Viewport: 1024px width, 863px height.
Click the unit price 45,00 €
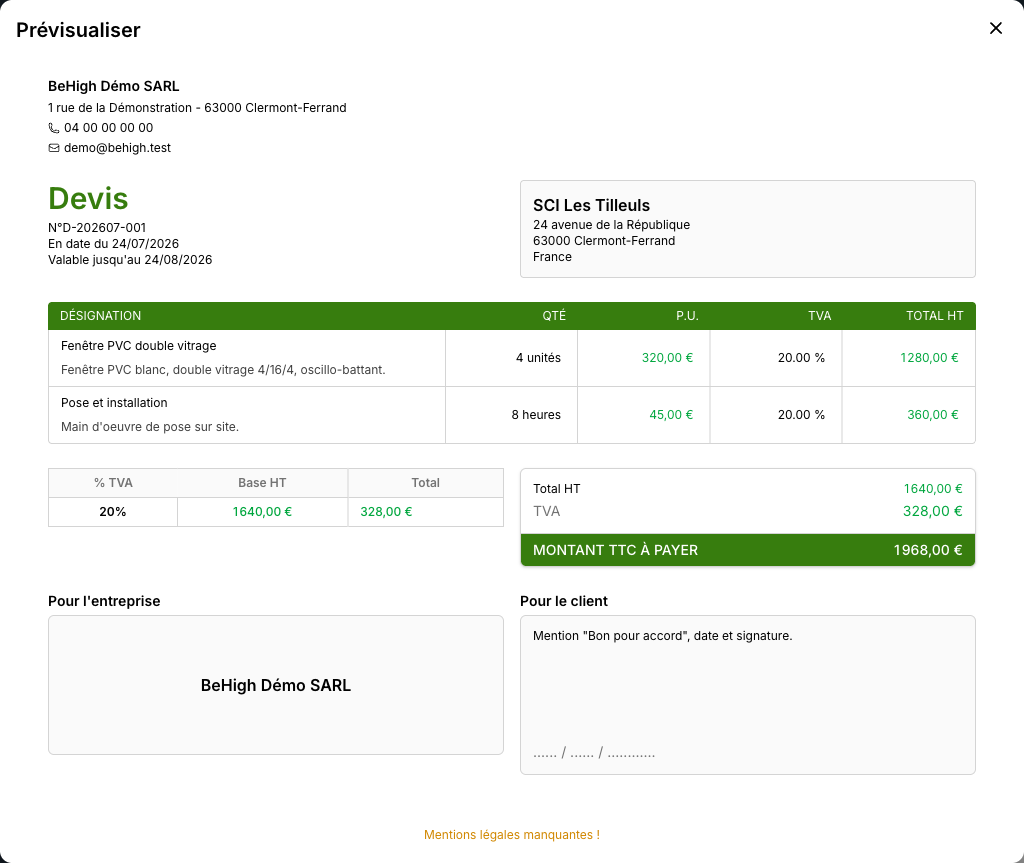[671, 415]
